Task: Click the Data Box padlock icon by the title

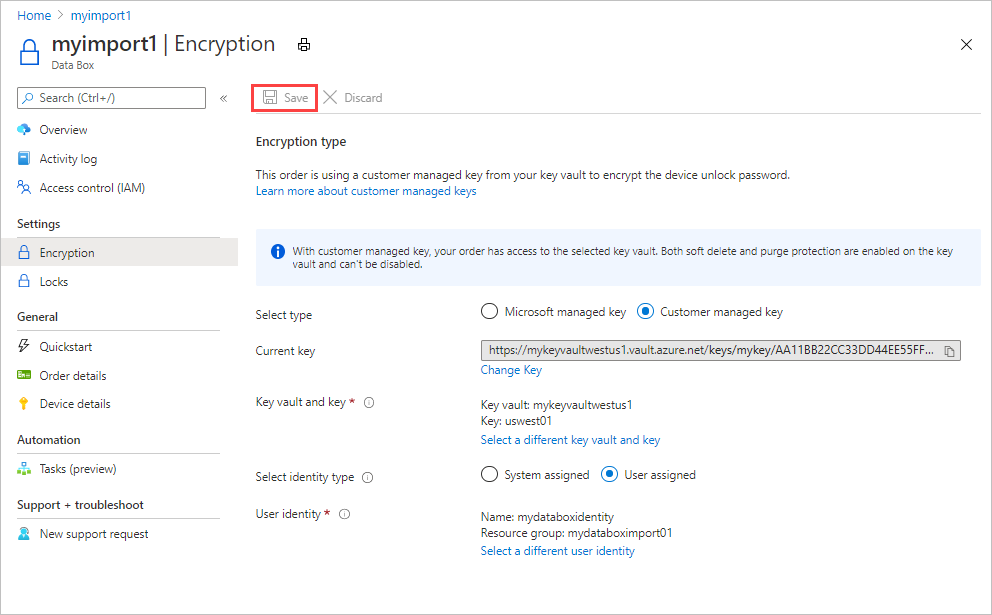Action: click(x=29, y=52)
